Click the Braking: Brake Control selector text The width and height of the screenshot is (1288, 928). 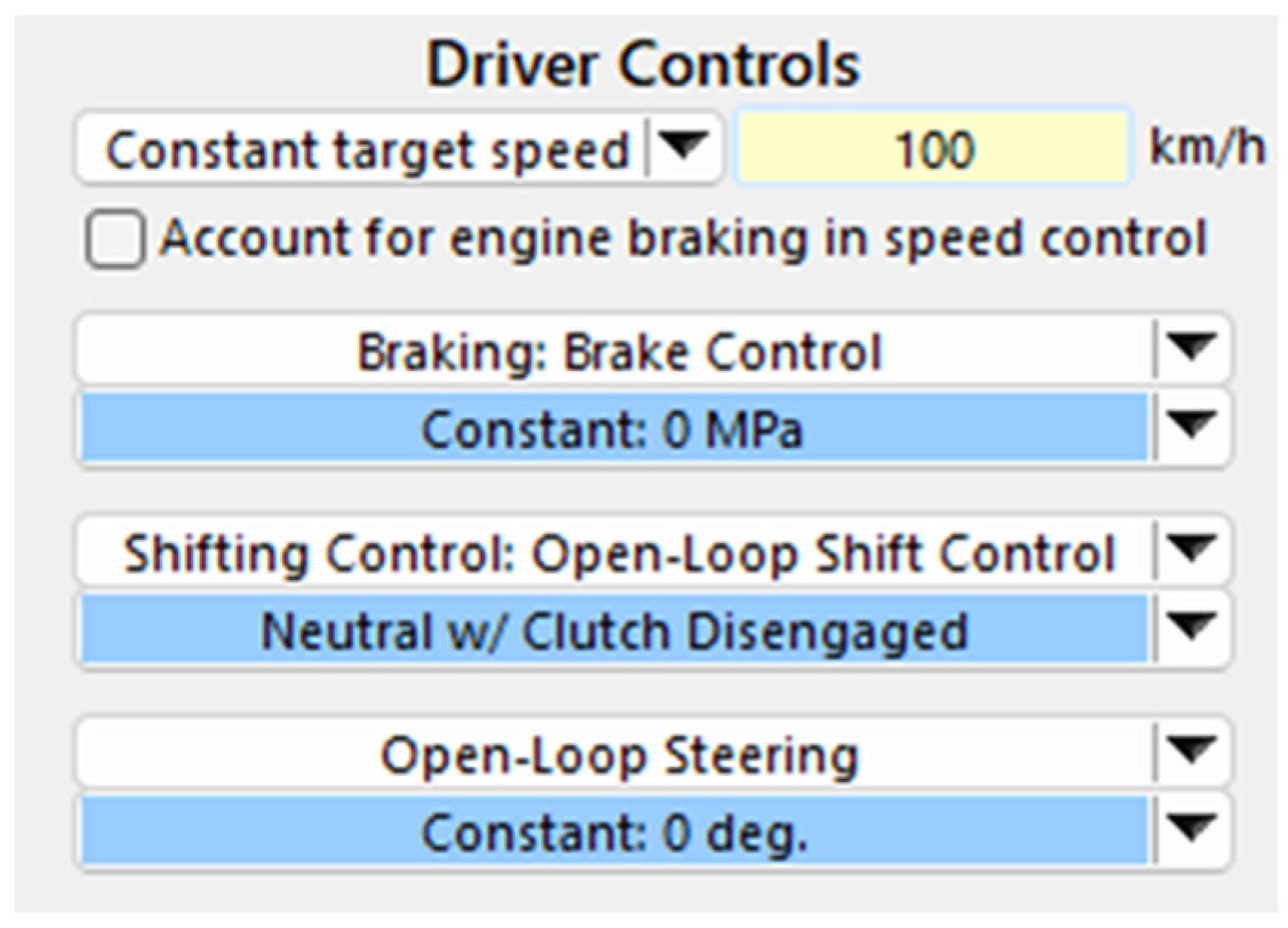click(x=618, y=351)
